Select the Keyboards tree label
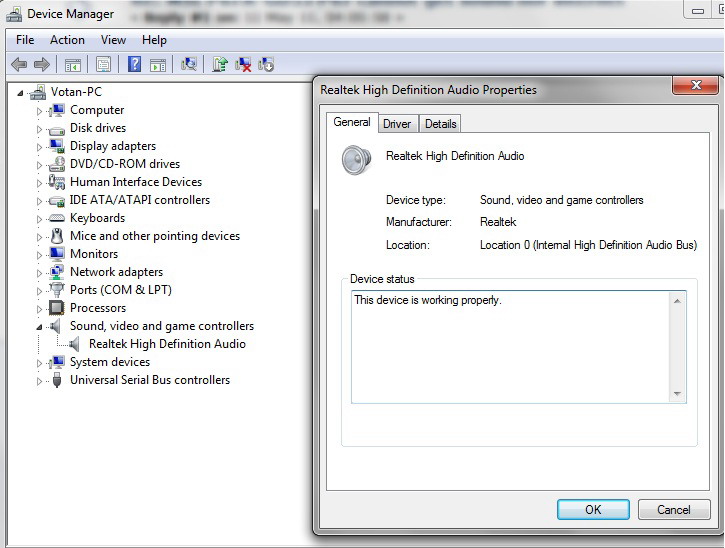725x548 pixels. (98, 218)
